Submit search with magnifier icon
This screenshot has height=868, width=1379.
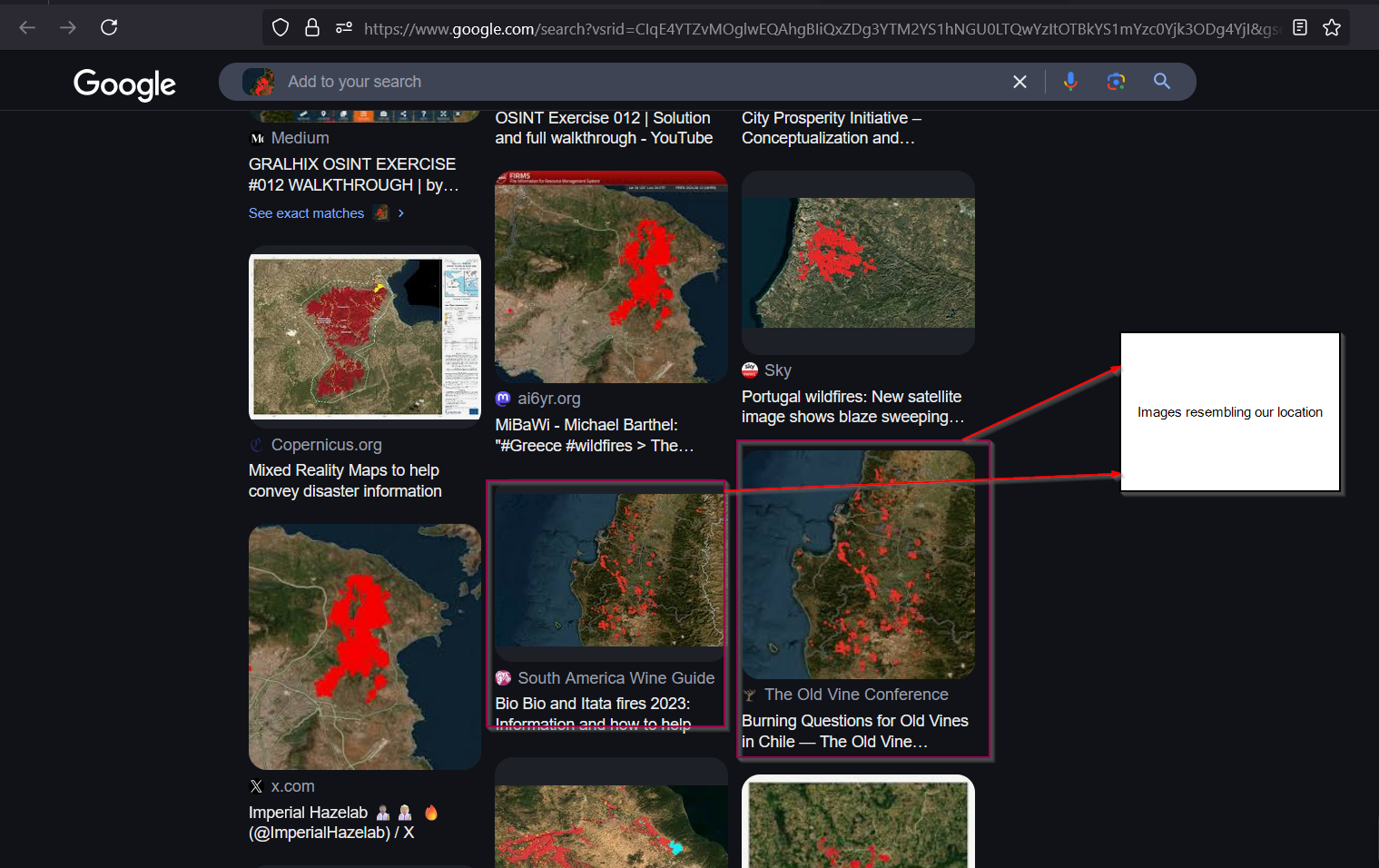coord(1162,82)
